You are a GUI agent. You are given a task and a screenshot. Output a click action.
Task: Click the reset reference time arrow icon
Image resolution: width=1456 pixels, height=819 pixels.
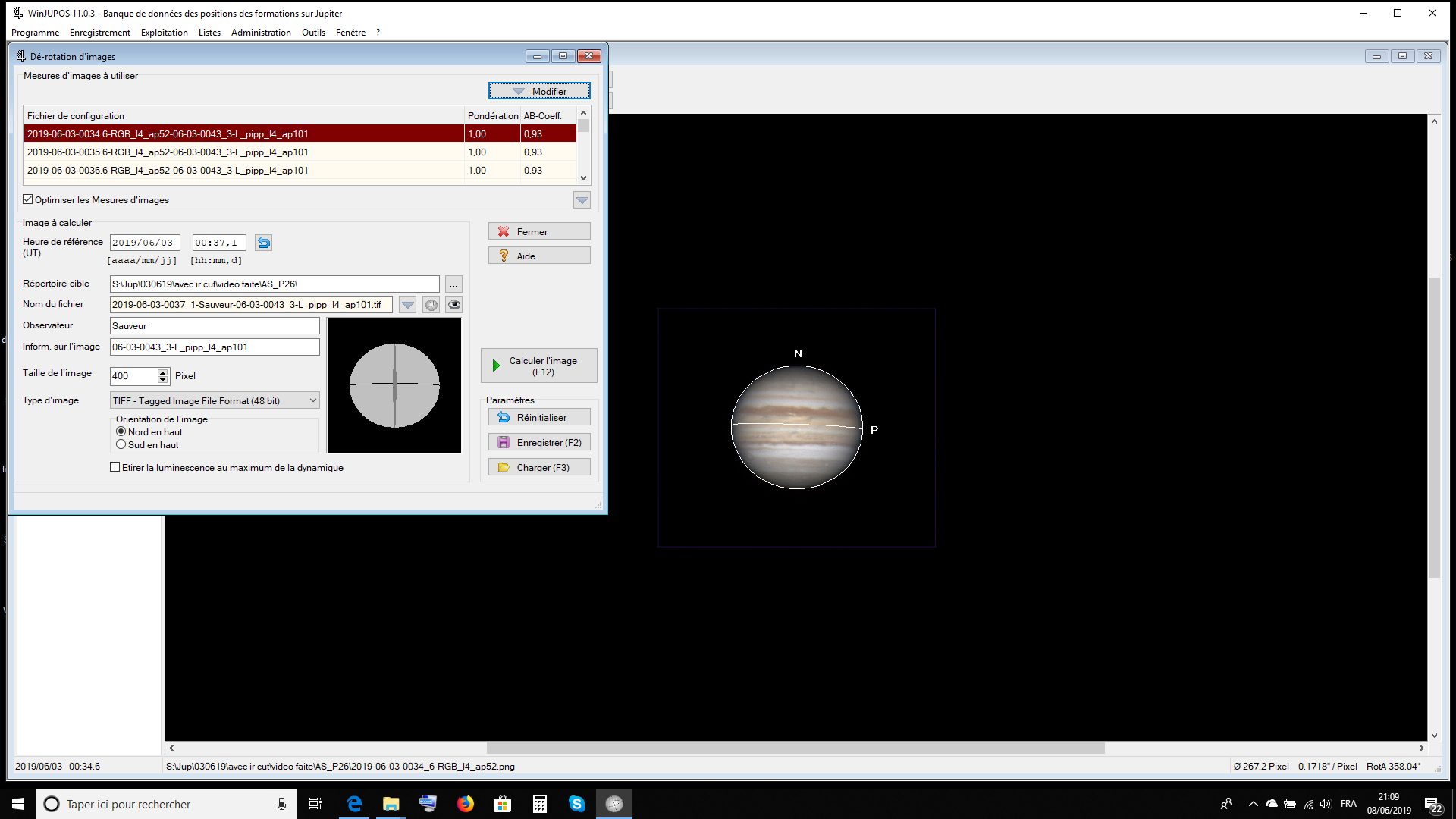pos(263,243)
